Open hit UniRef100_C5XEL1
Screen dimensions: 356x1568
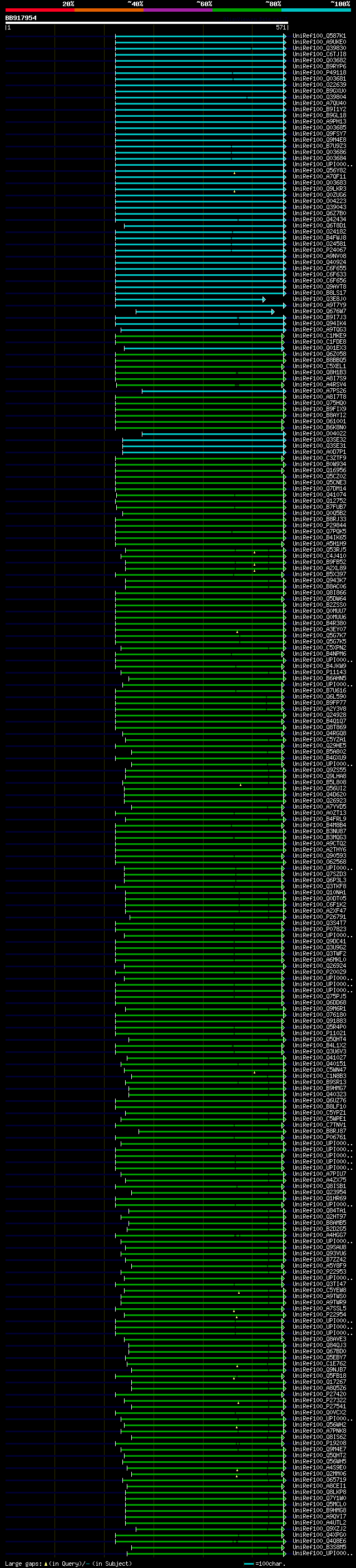319,367
